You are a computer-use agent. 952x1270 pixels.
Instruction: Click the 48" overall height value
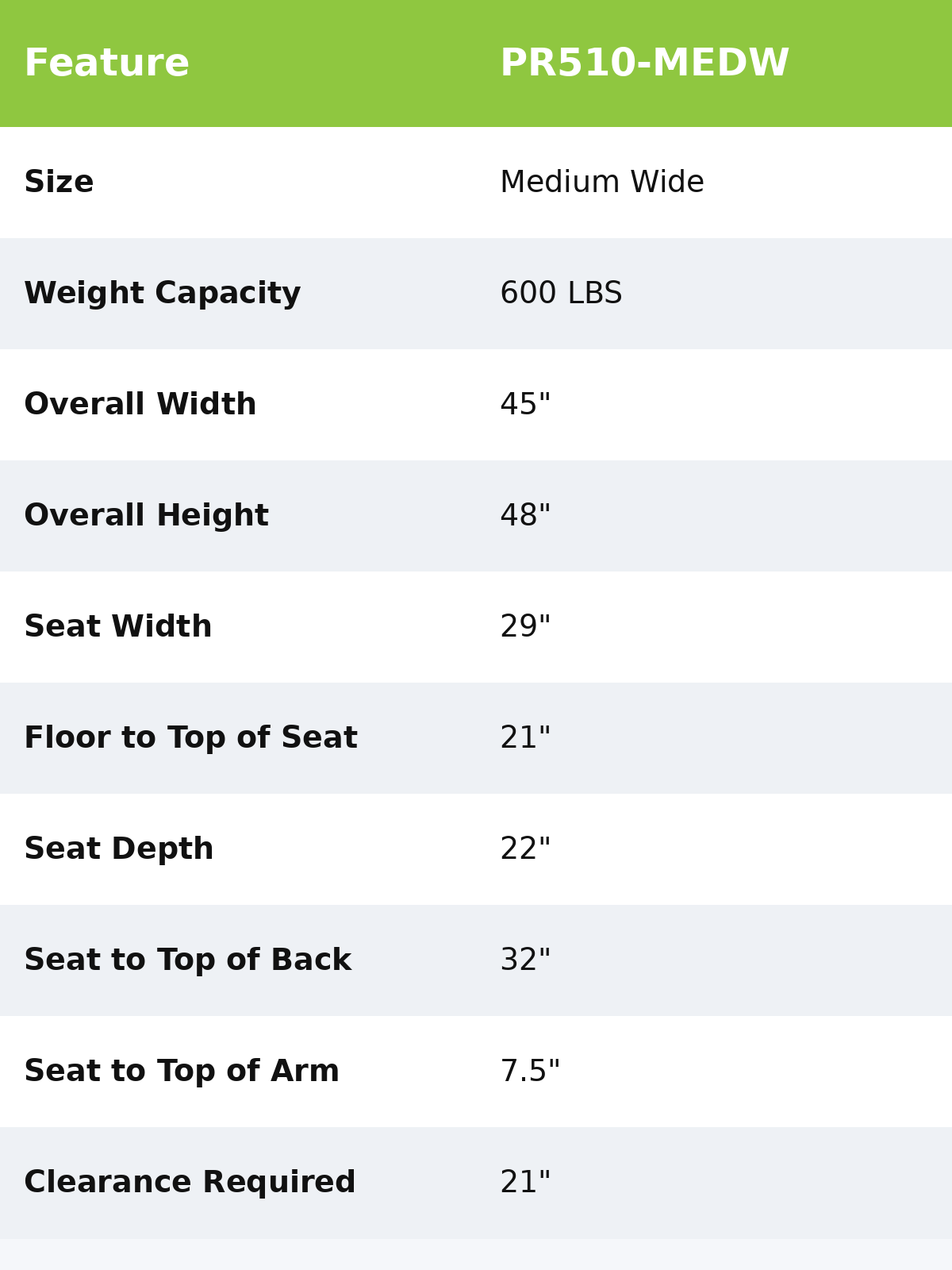click(525, 516)
